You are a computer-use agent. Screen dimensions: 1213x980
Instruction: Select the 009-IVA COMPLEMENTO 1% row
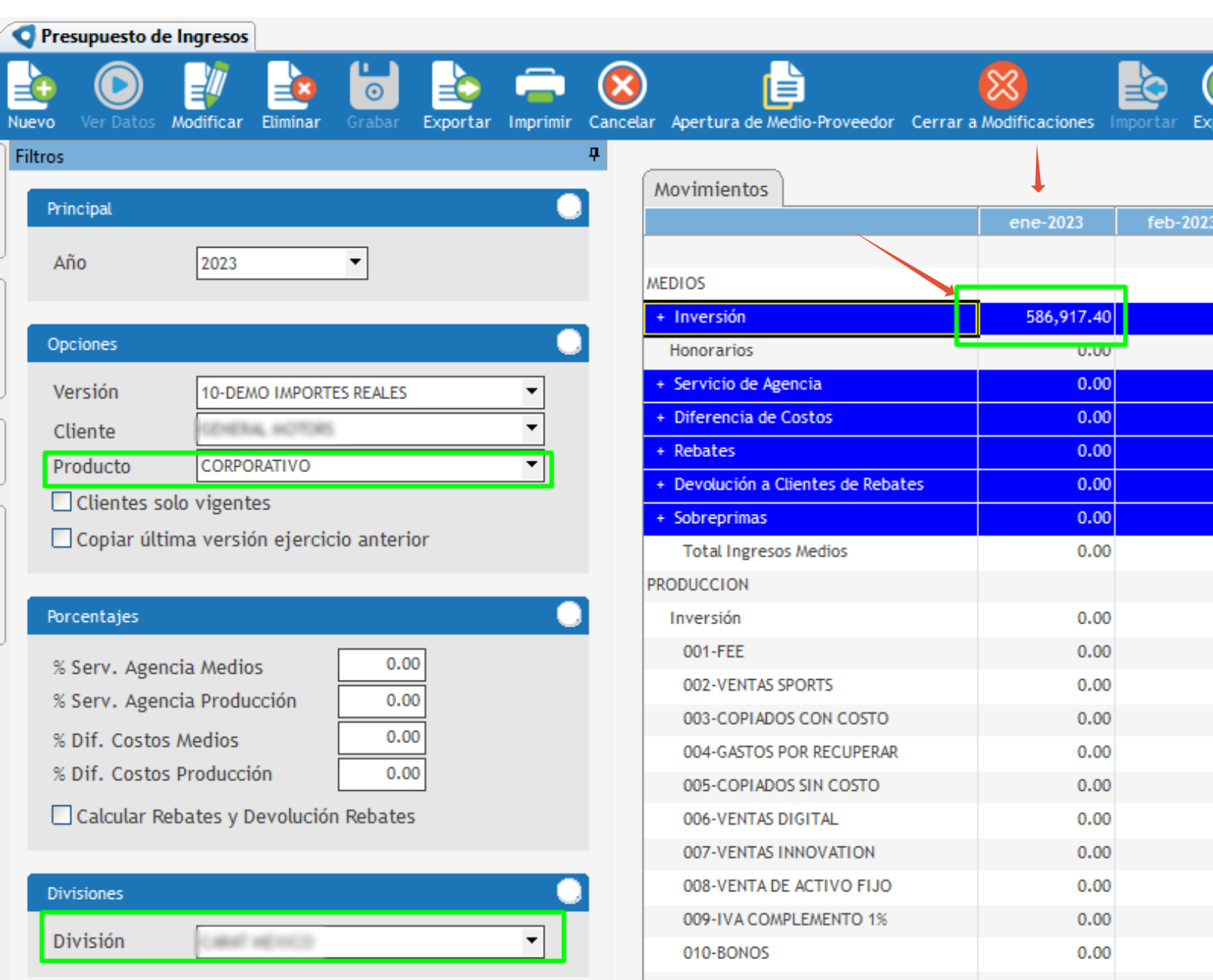click(x=928, y=920)
